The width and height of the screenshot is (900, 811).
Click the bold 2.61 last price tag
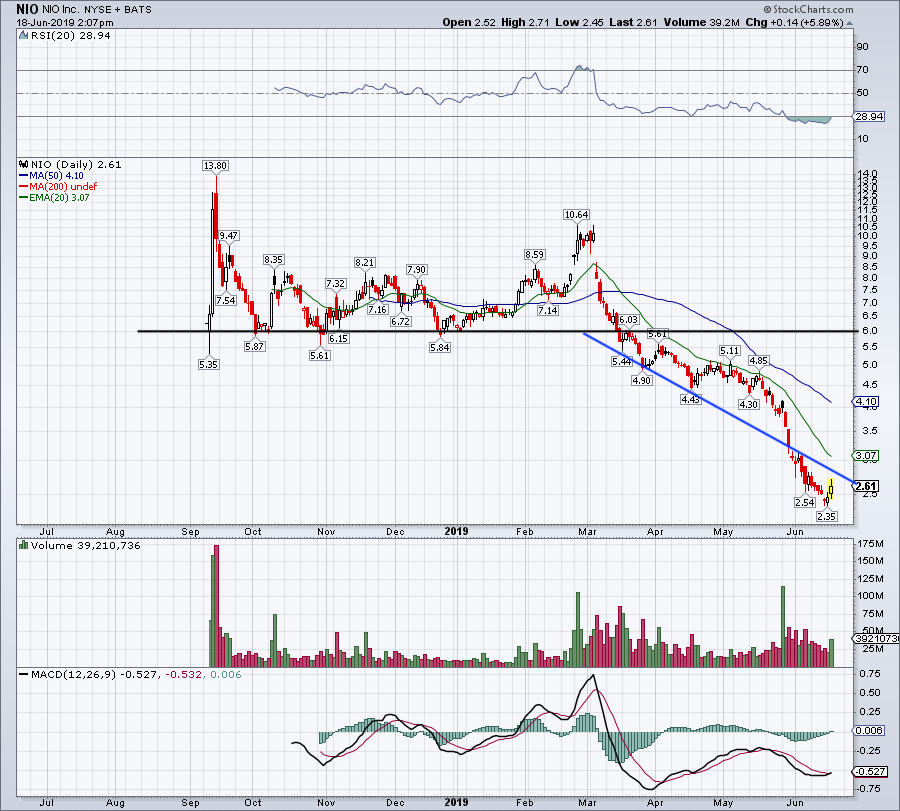pyautogui.click(x=866, y=486)
